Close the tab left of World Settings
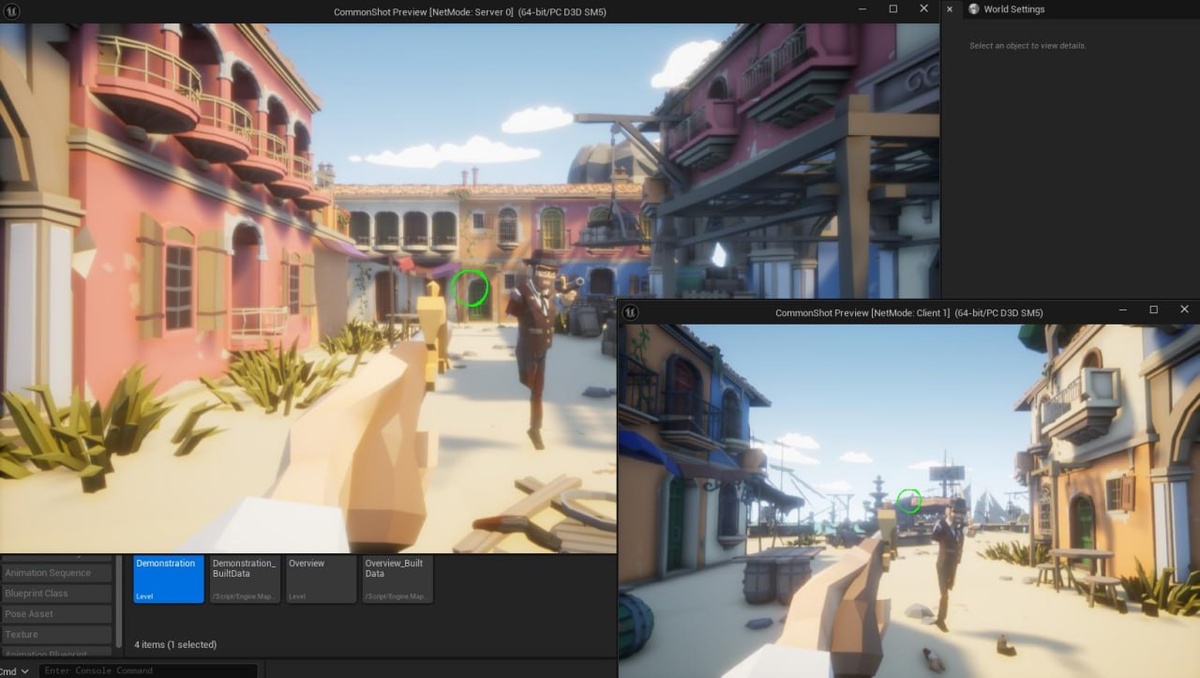This screenshot has height=678, width=1200. tap(949, 9)
